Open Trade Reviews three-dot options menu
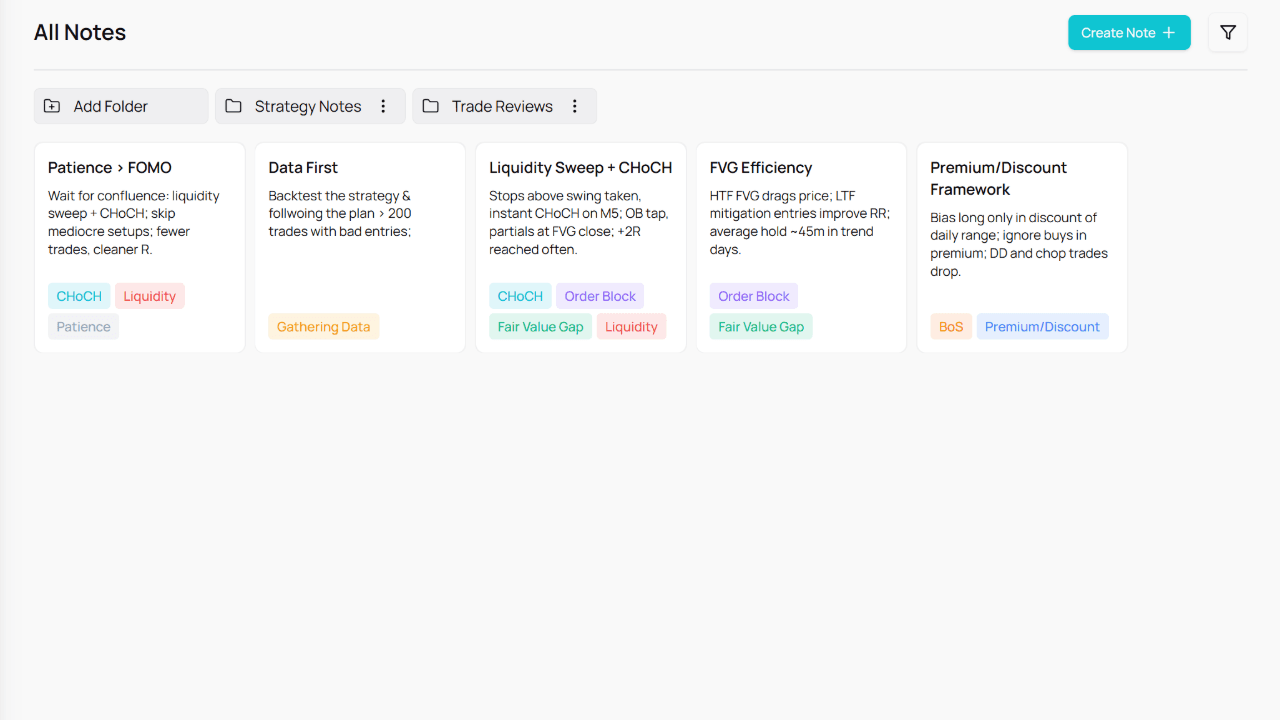 575,106
